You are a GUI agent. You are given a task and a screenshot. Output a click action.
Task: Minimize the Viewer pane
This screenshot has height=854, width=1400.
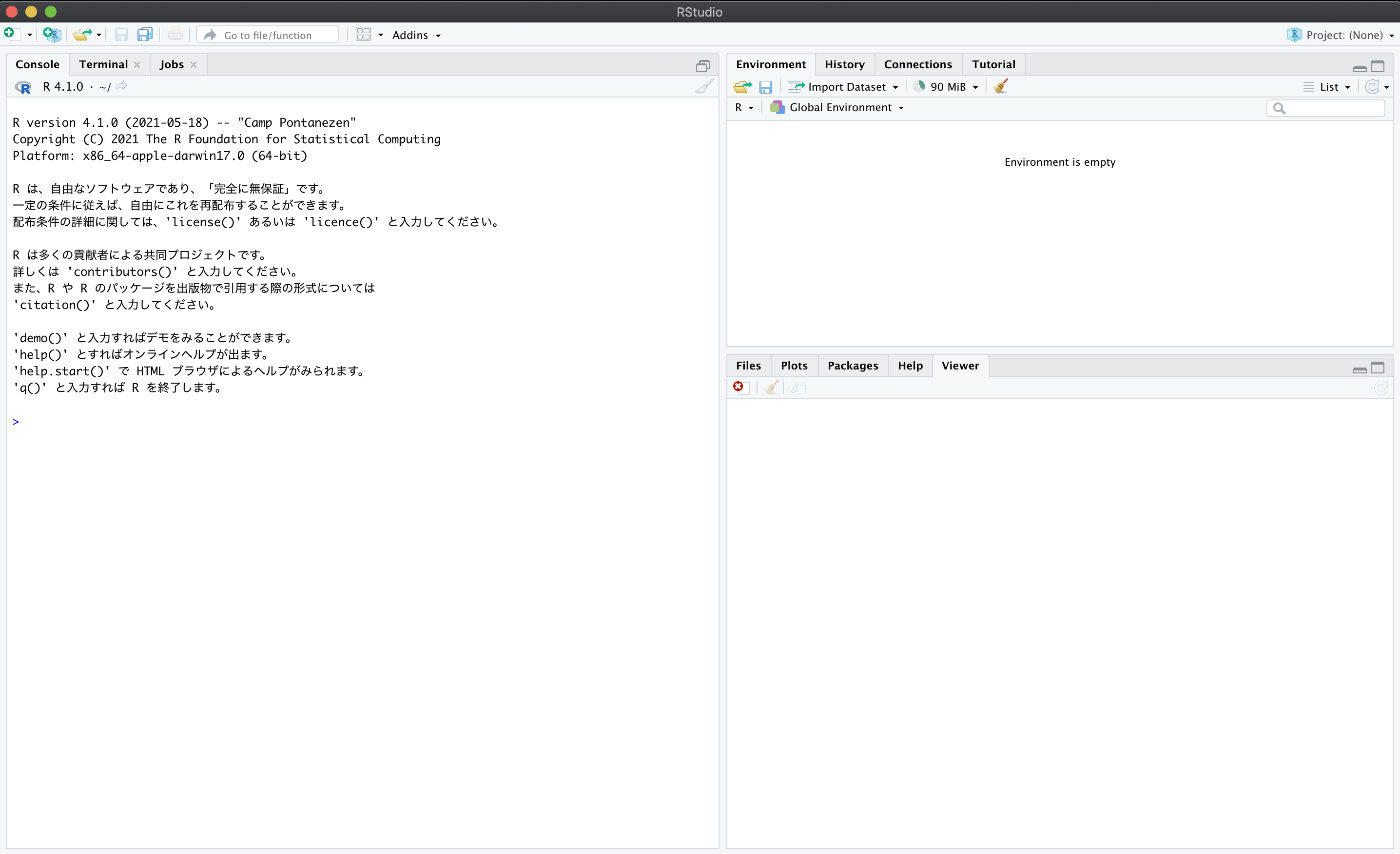pos(1360,369)
